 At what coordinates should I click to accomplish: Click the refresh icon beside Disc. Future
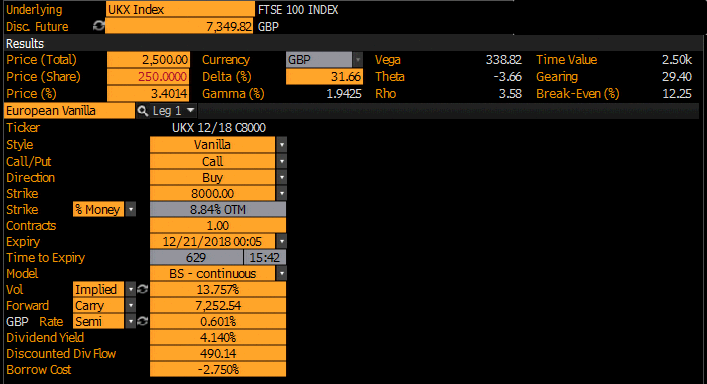(x=98, y=26)
